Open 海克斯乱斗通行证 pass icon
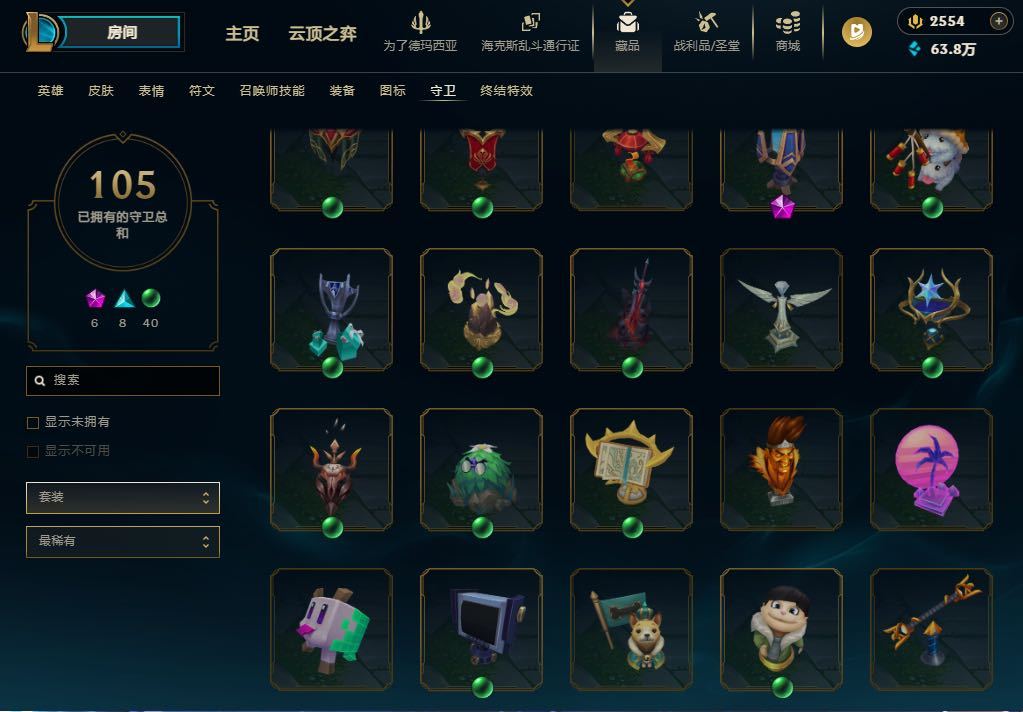The height and width of the screenshot is (712, 1023). click(530, 23)
